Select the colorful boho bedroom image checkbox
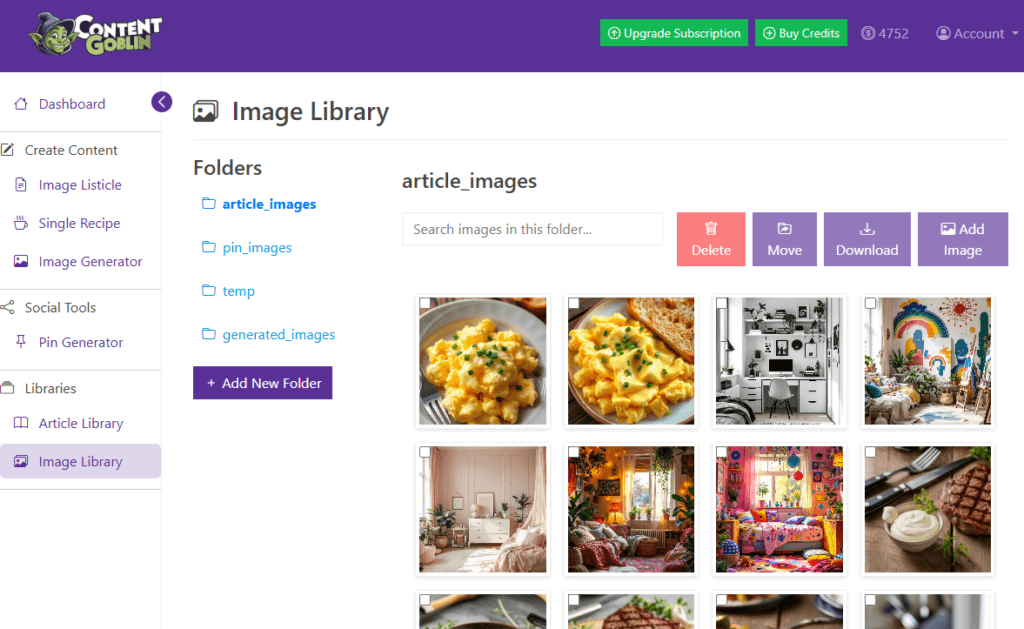 (x=722, y=451)
